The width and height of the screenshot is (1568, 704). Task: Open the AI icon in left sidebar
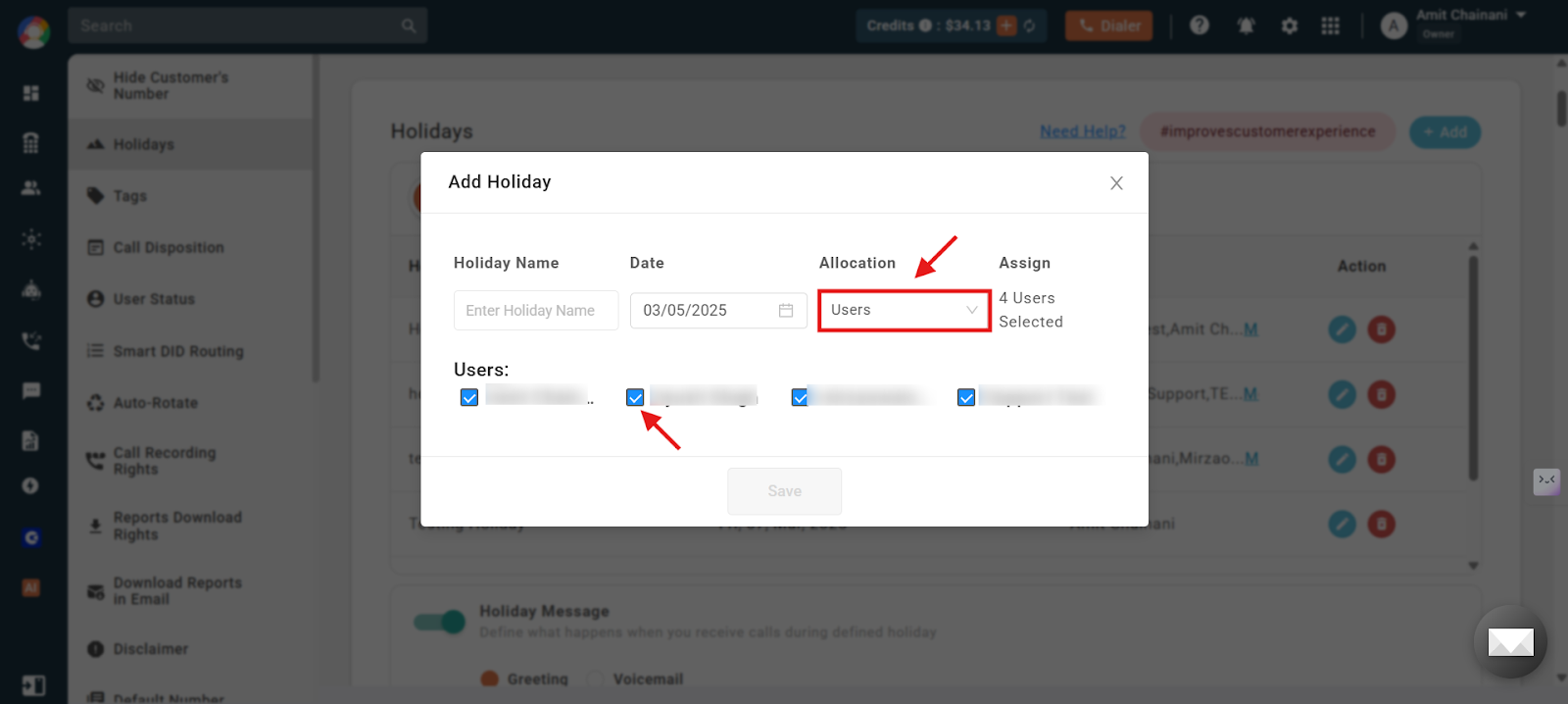31,587
